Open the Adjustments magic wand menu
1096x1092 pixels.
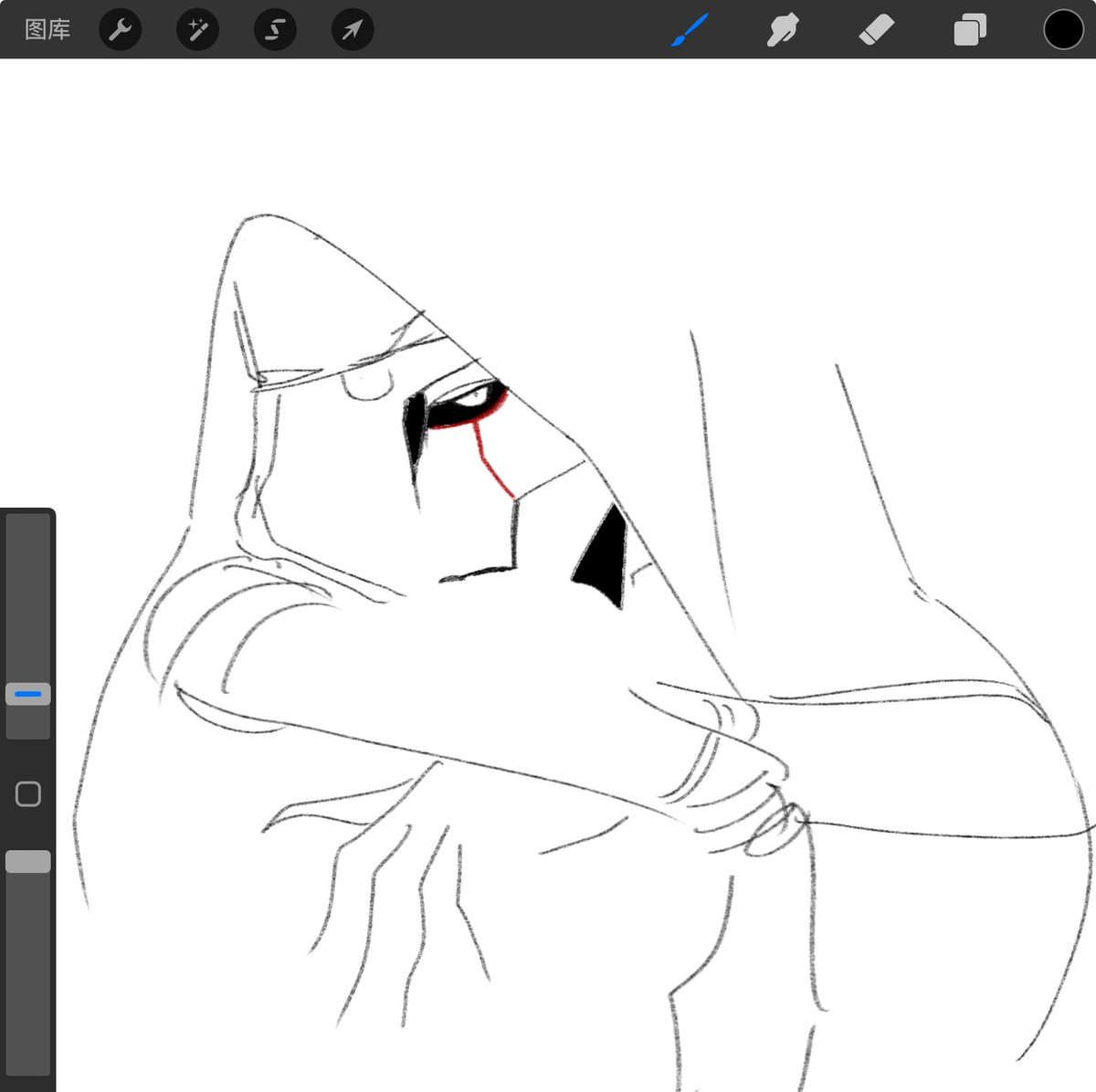click(197, 30)
